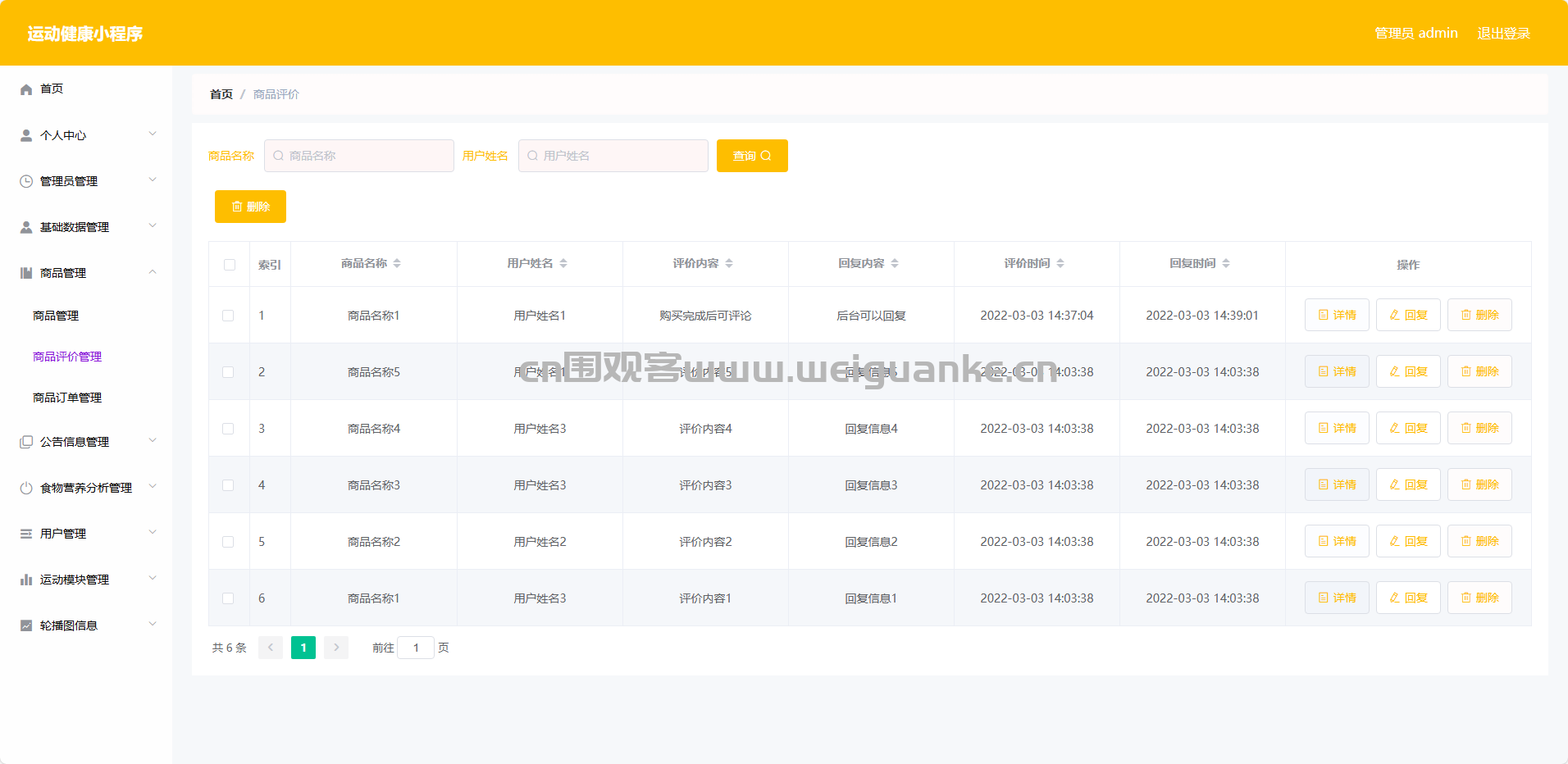Focus the 商品名称 search input
Viewport: 1568px width, 764px height.
tap(359, 156)
